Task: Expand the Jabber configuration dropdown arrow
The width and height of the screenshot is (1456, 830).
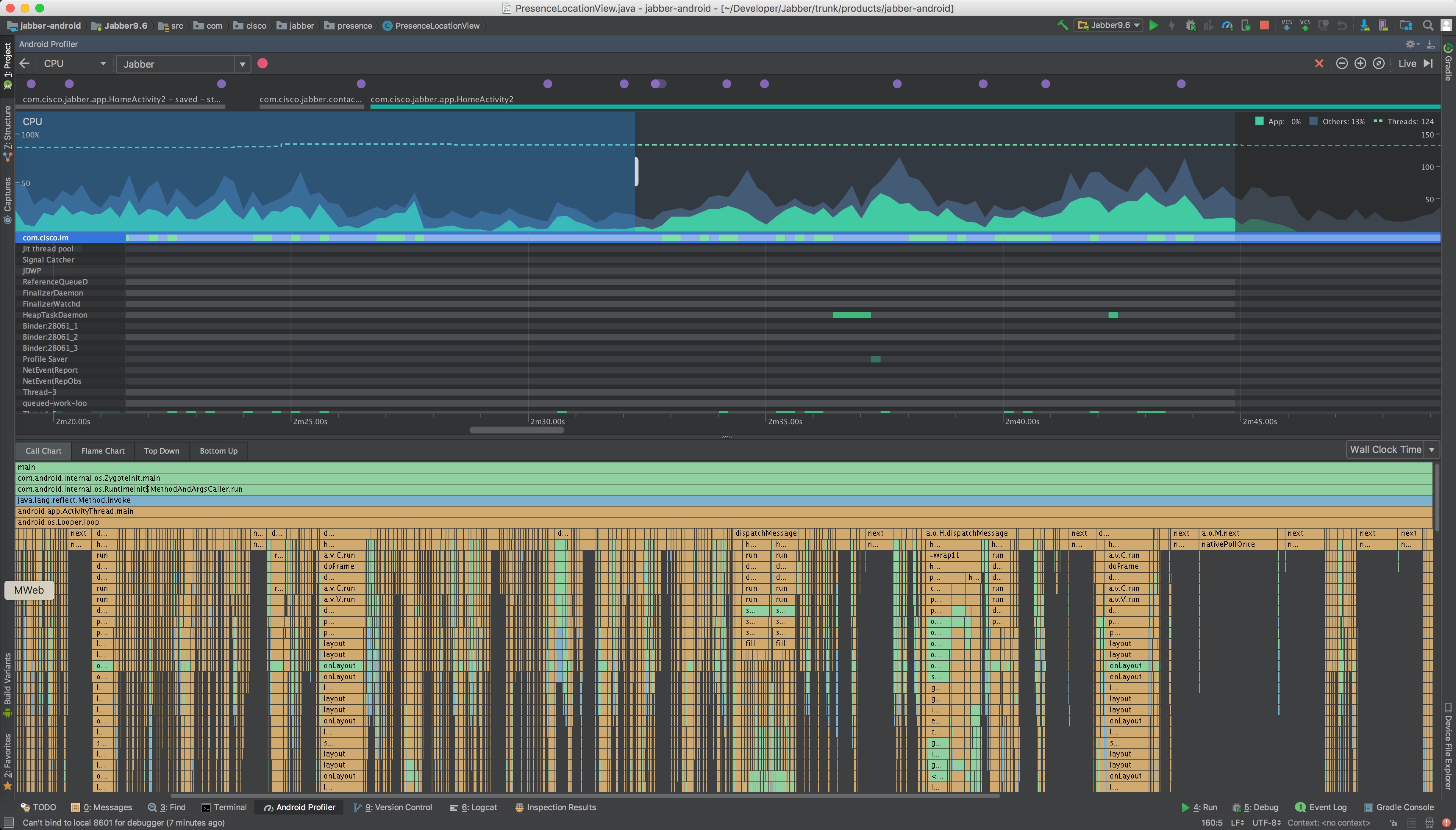Action: (x=242, y=64)
